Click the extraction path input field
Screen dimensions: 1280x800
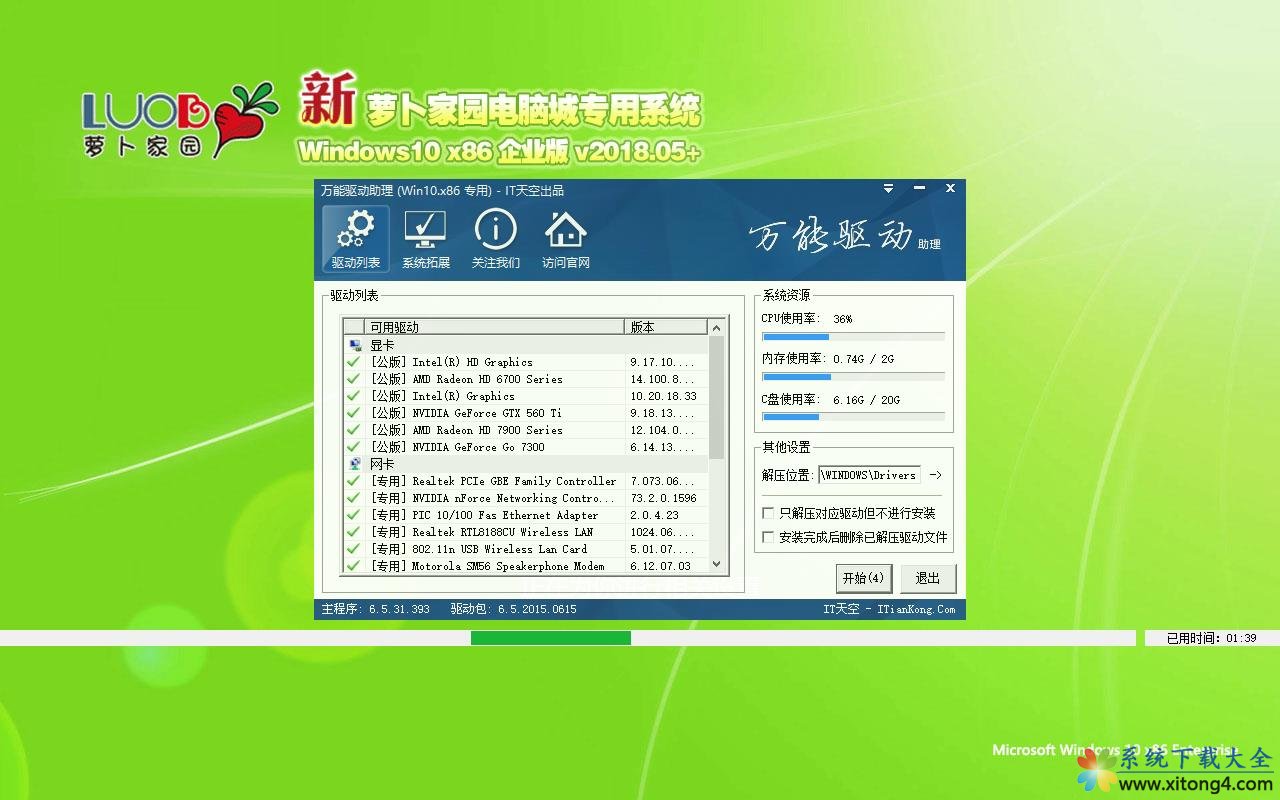pyautogui.click(x=870, y=475)
